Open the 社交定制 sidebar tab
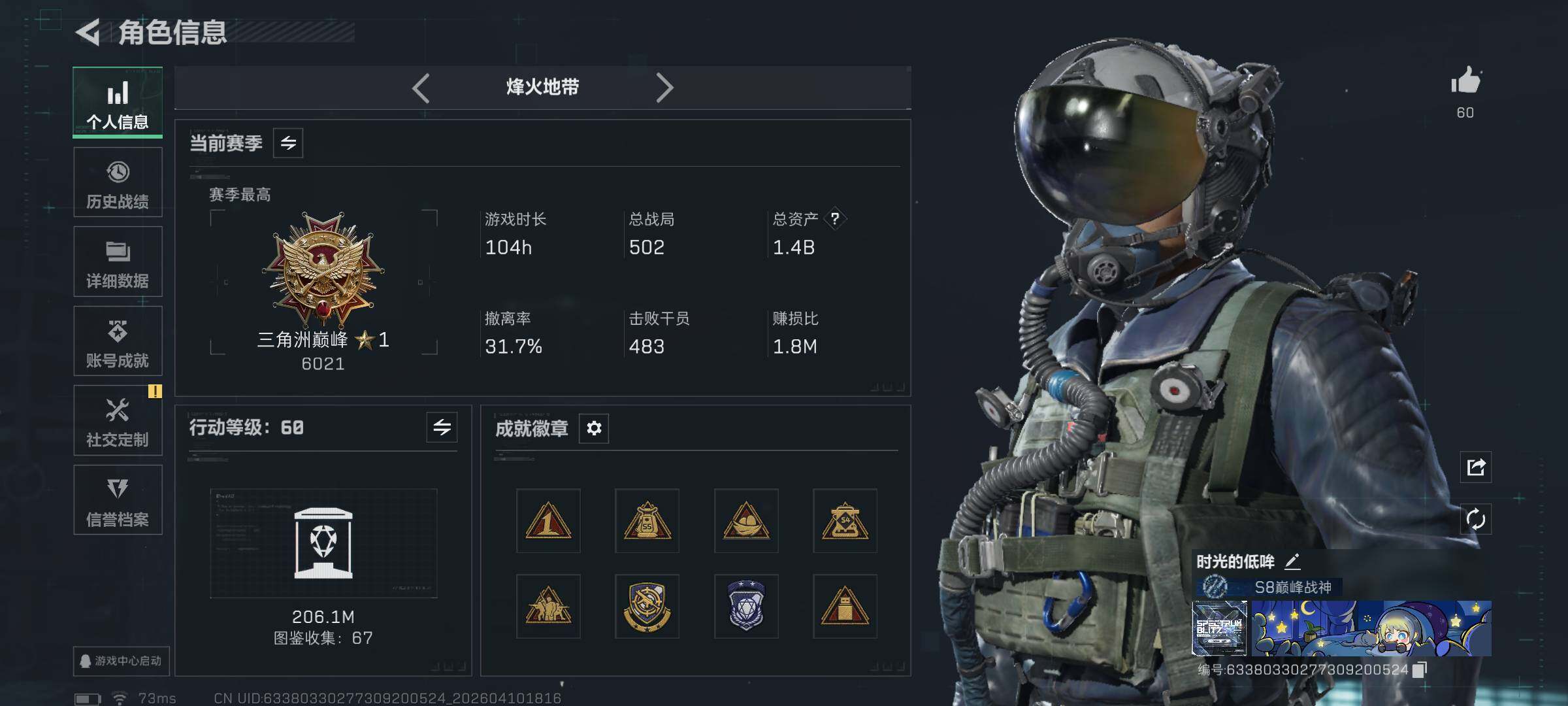The width and height of the screenshot is (1568, 706). click(118, 420)
